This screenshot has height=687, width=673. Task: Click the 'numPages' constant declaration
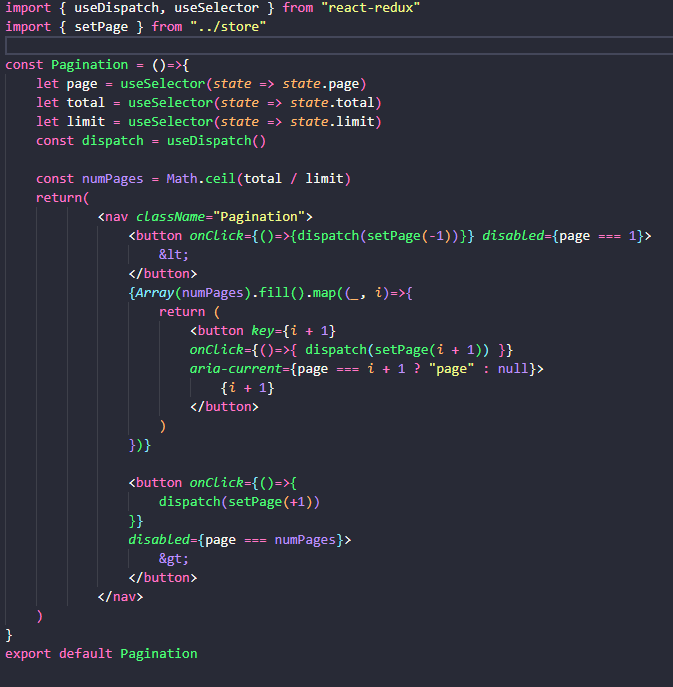click(113, 179)
